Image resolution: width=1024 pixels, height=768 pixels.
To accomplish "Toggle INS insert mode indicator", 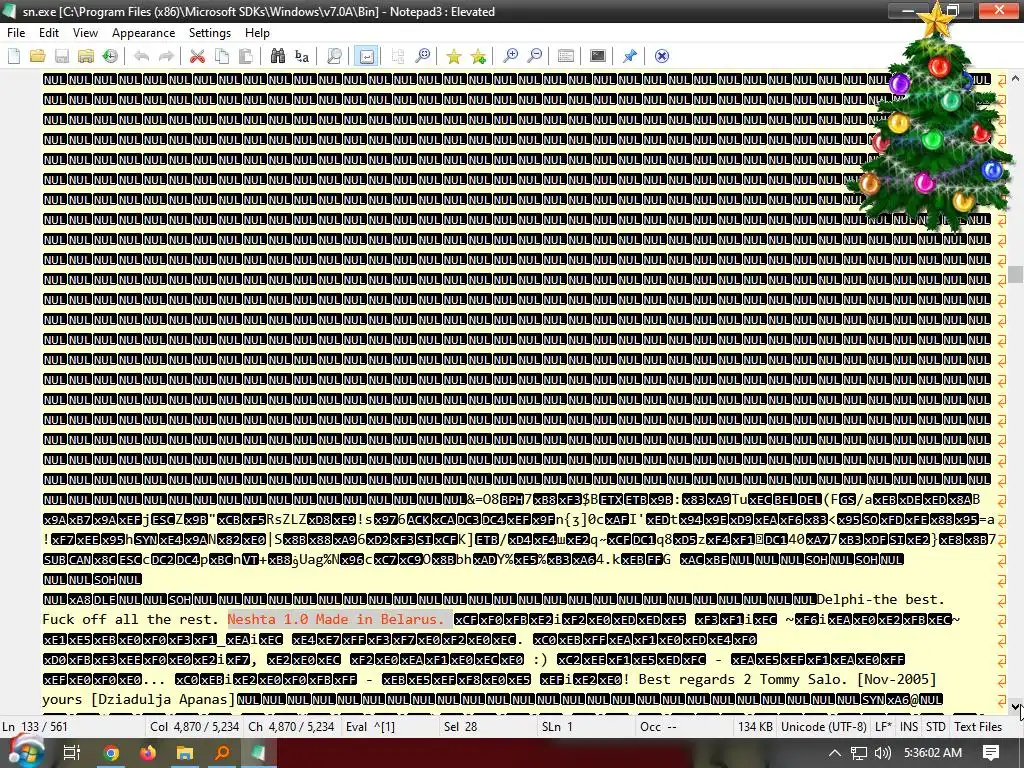I will pyautogui.click(x=908, y=727).
